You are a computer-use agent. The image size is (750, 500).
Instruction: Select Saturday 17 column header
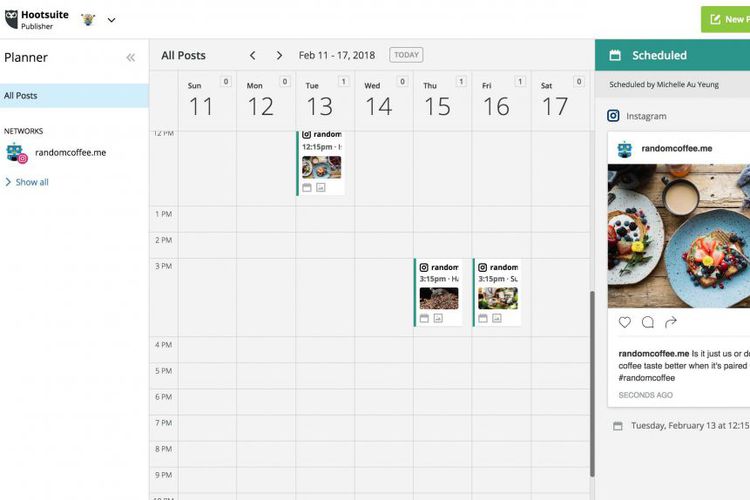(560, 101)
